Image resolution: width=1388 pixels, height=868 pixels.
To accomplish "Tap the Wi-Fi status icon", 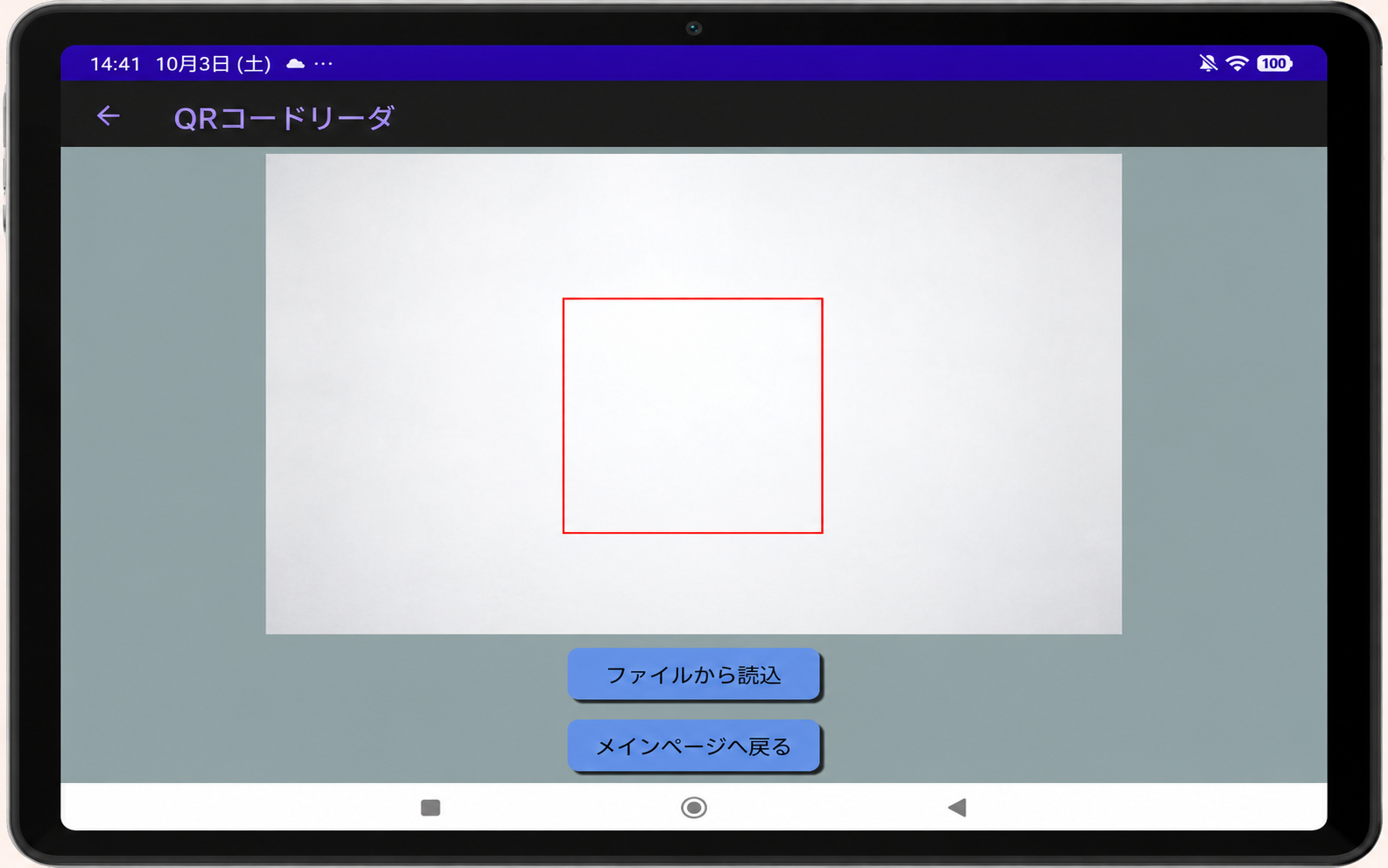I will pos(1237,63).
